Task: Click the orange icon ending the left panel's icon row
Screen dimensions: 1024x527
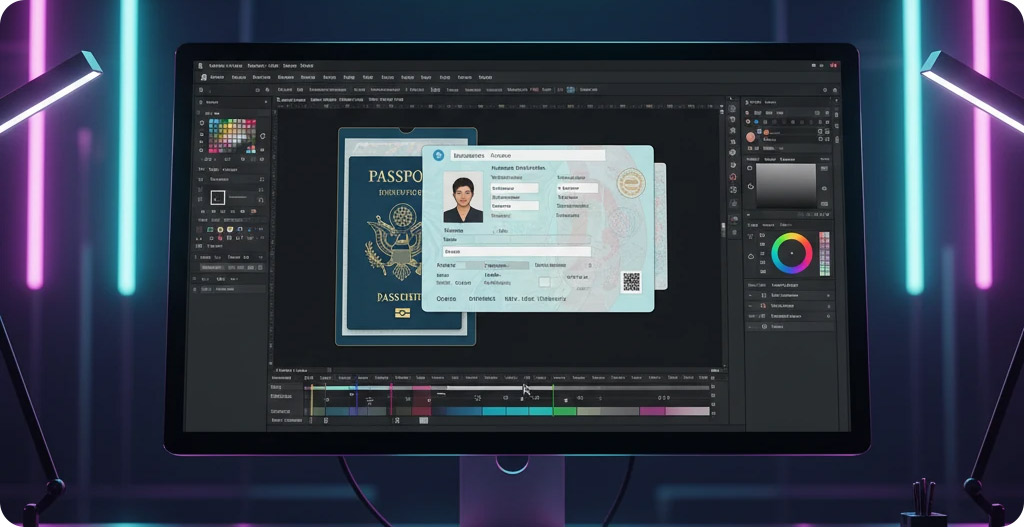Action: [253, 212]
